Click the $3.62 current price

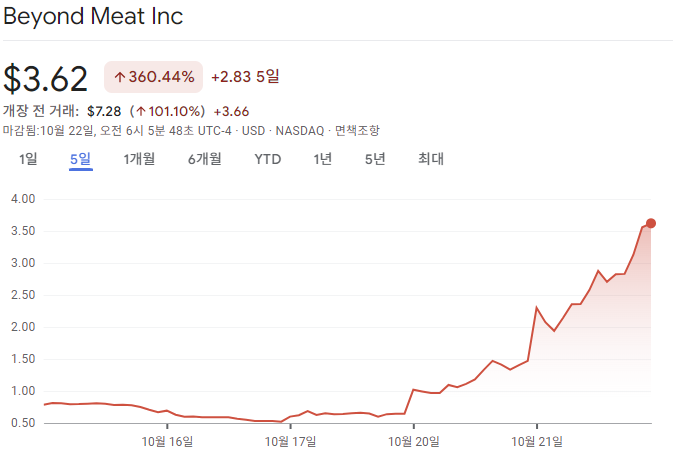[x=46, y=78]
